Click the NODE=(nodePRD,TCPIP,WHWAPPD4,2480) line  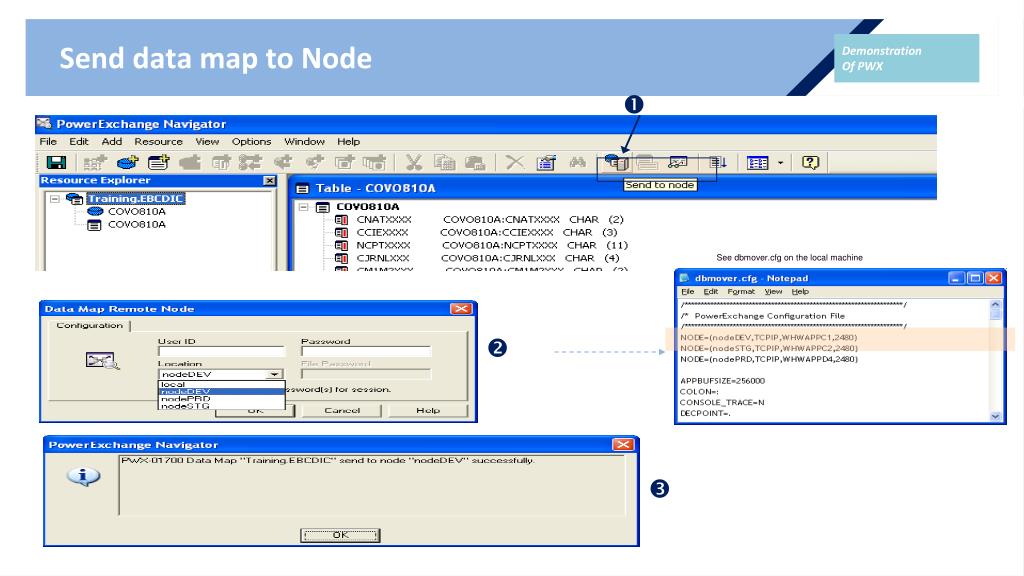pyautogui.click(x=769, y=359)
